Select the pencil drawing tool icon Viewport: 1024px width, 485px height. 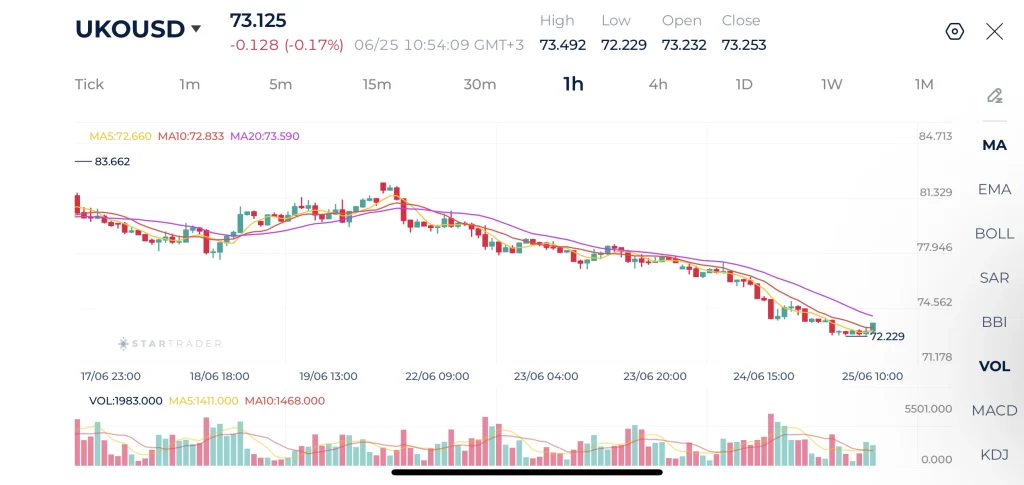[x=994, y=95]
